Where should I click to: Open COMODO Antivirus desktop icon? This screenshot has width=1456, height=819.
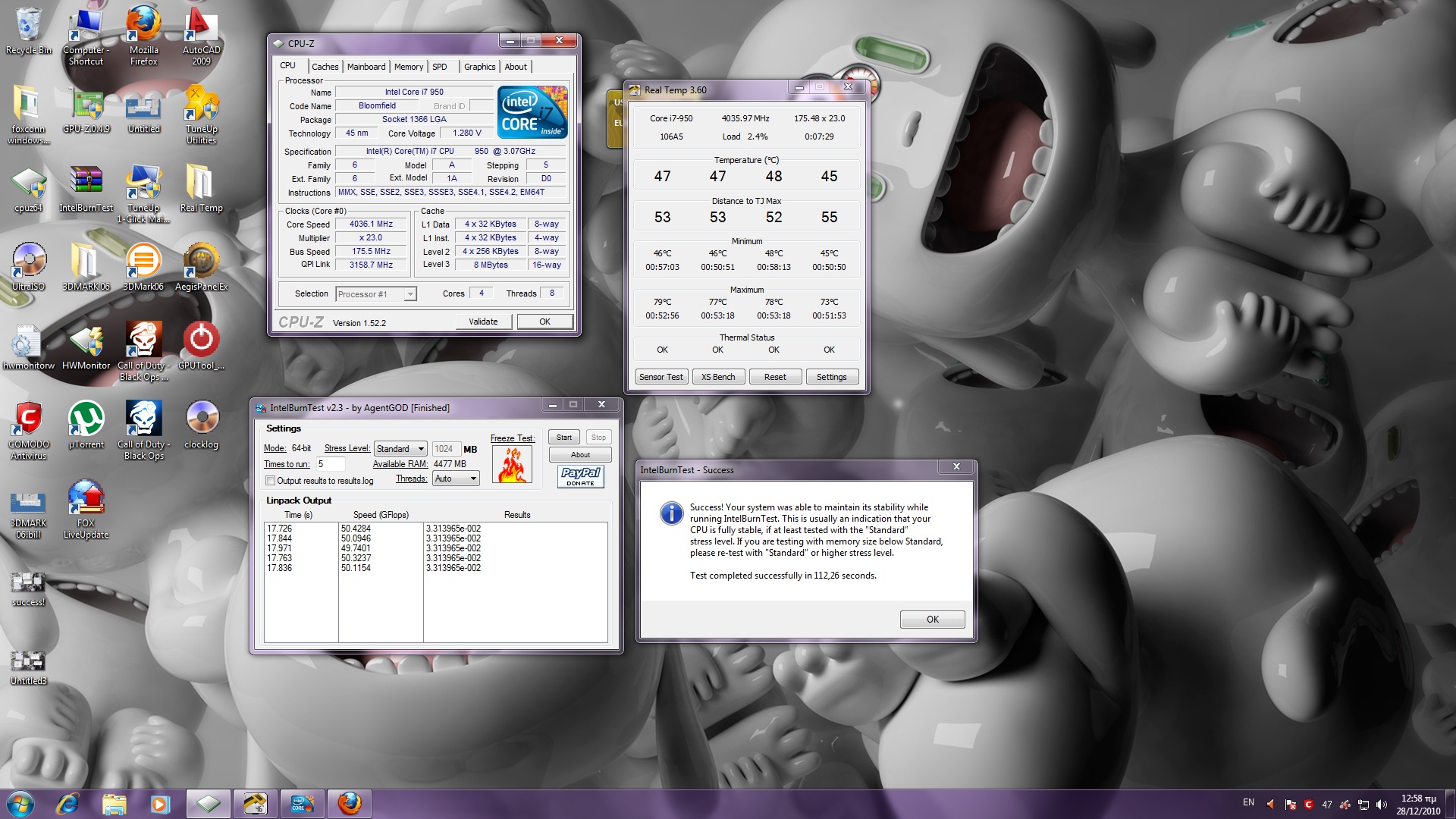coord(29,429)
